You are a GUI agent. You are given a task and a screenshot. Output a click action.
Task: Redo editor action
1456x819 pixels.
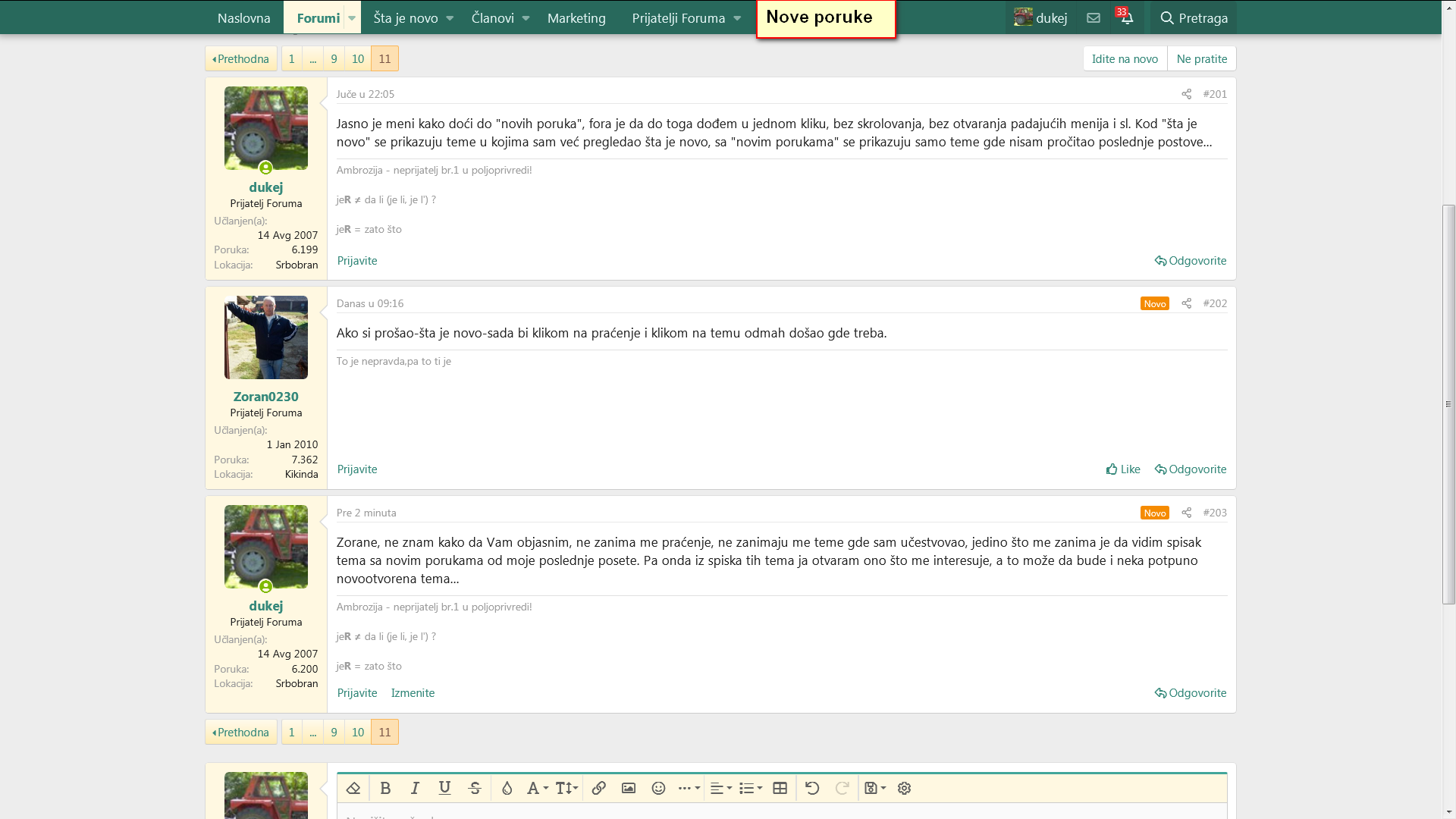click(842, 788)
